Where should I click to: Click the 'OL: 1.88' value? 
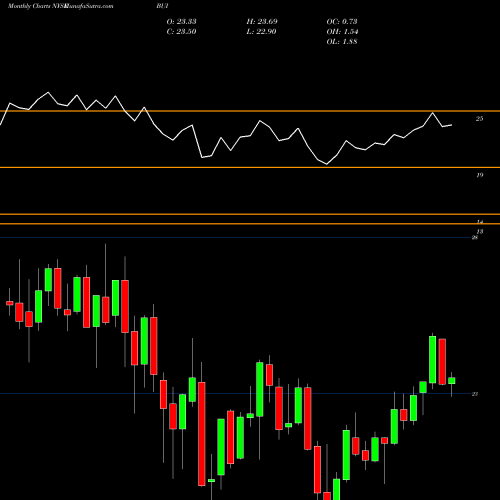point(342,42)
